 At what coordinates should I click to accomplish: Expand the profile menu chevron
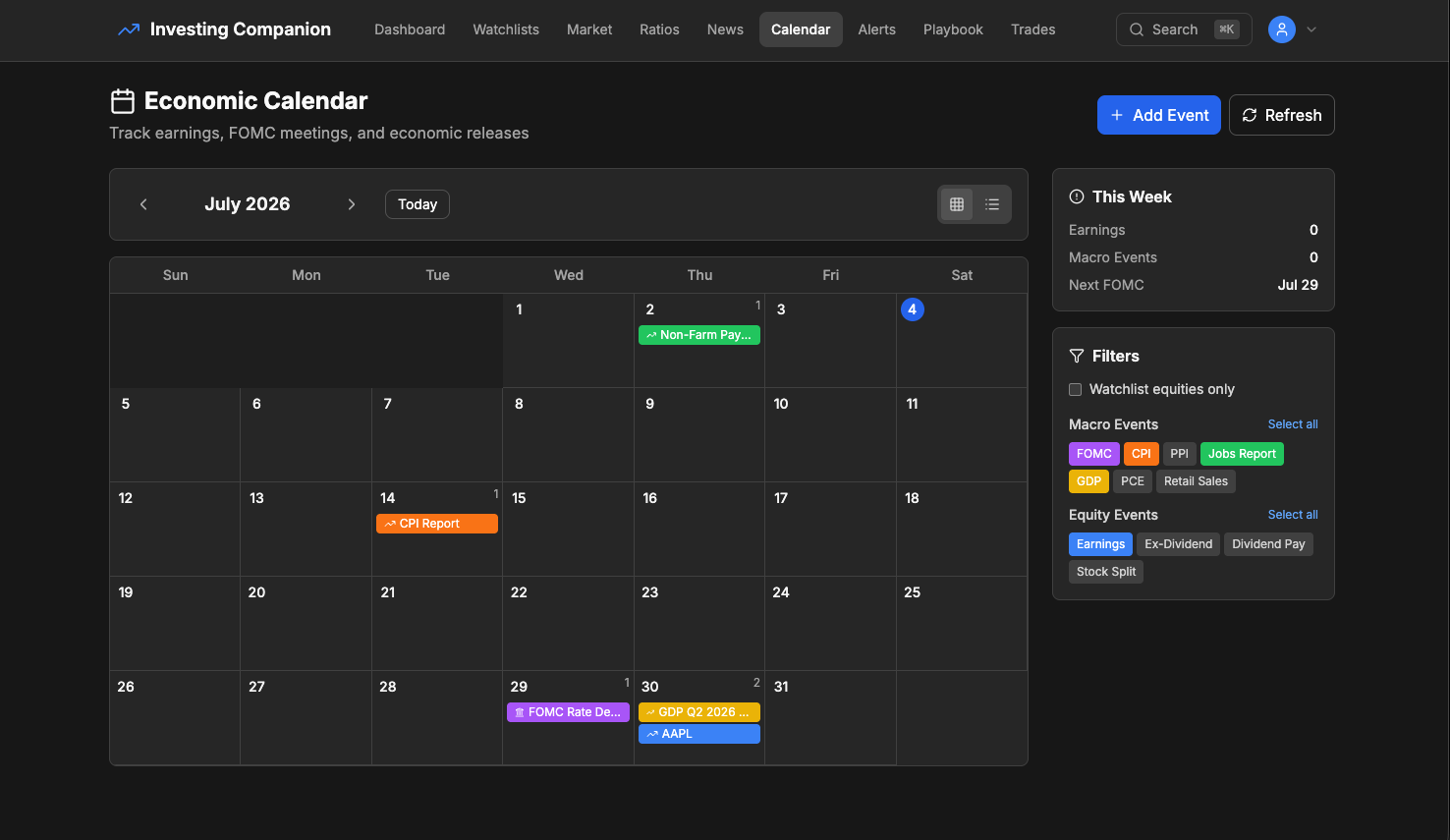[x=1311, y=29]
